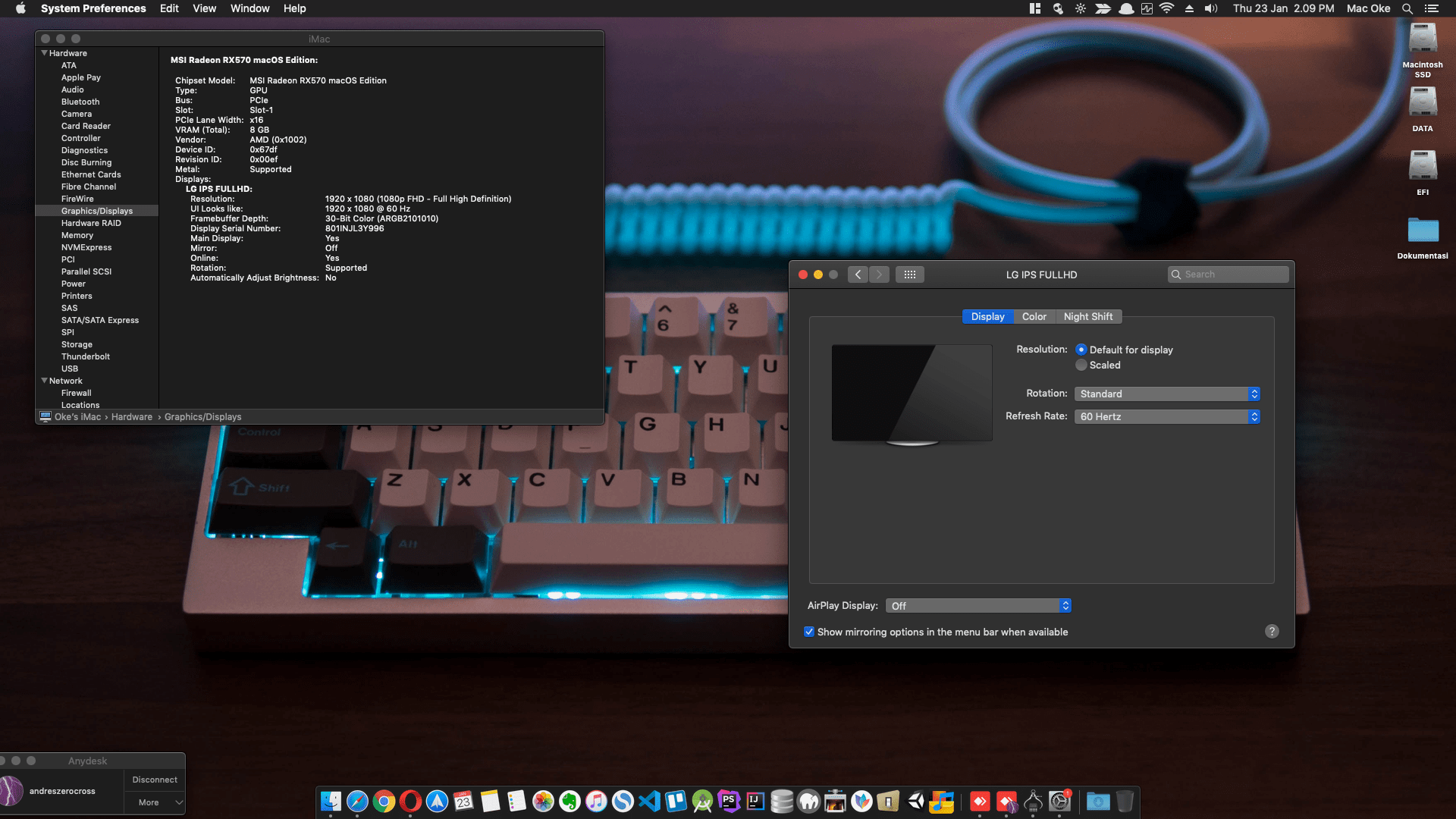Click the Search field in Displays preferences
The width and height of the screenshot is (1456, 819).
pyautogui.click(x=1228, y=275)
